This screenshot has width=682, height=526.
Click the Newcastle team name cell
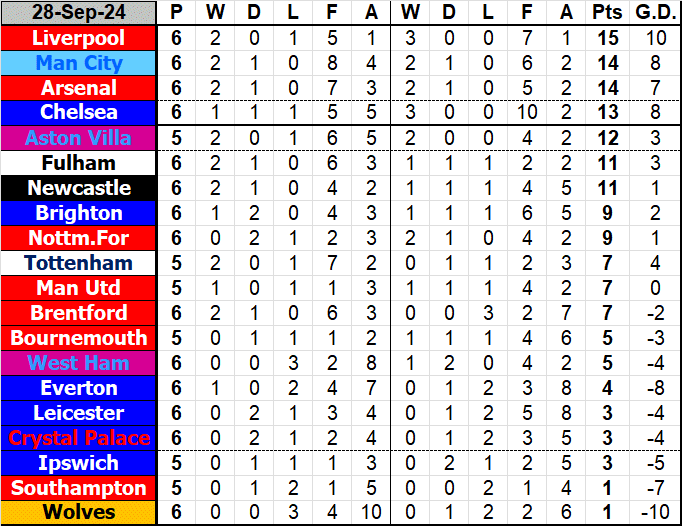click(78, 188)
